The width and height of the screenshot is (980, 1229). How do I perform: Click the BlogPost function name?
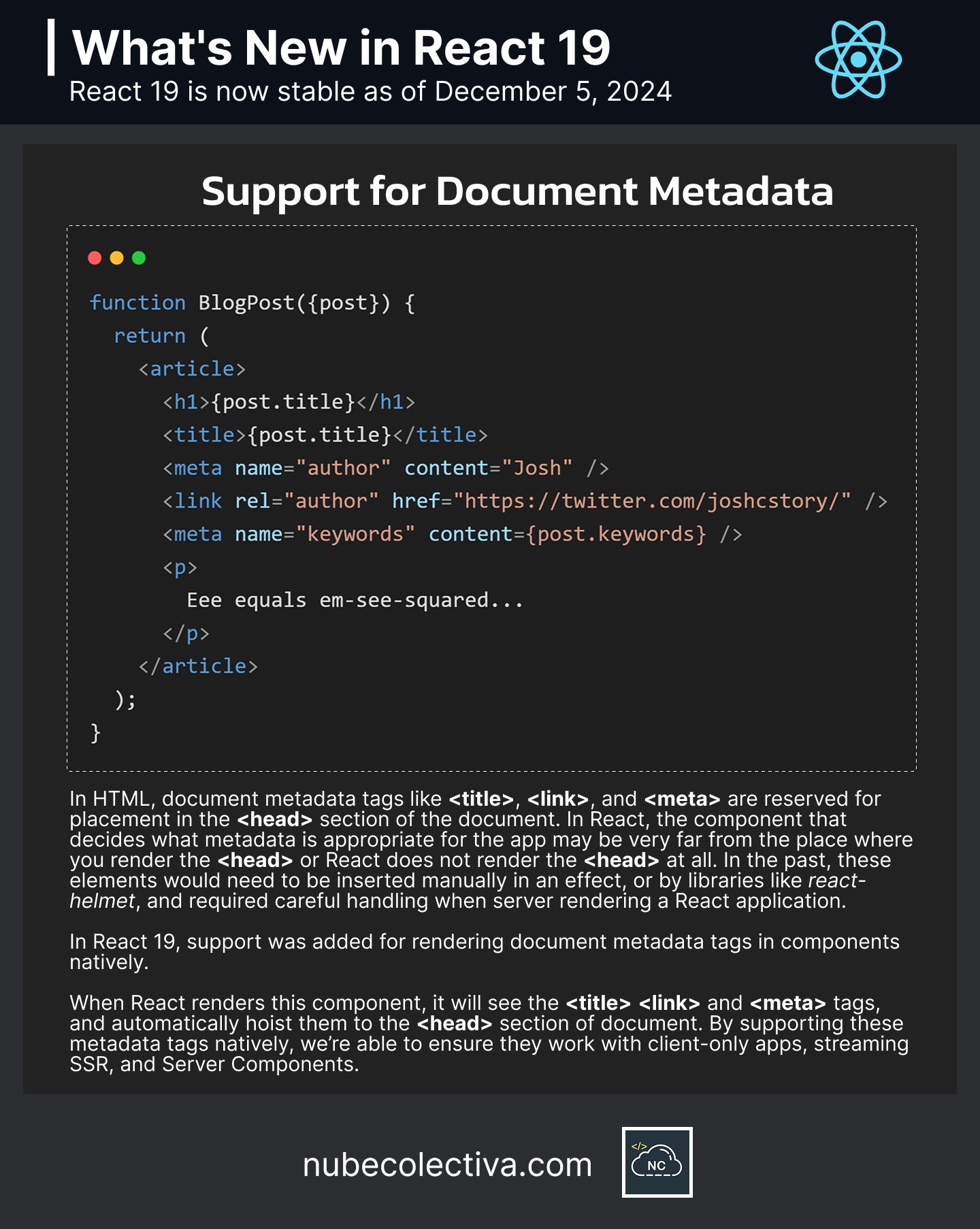[246, 302]
